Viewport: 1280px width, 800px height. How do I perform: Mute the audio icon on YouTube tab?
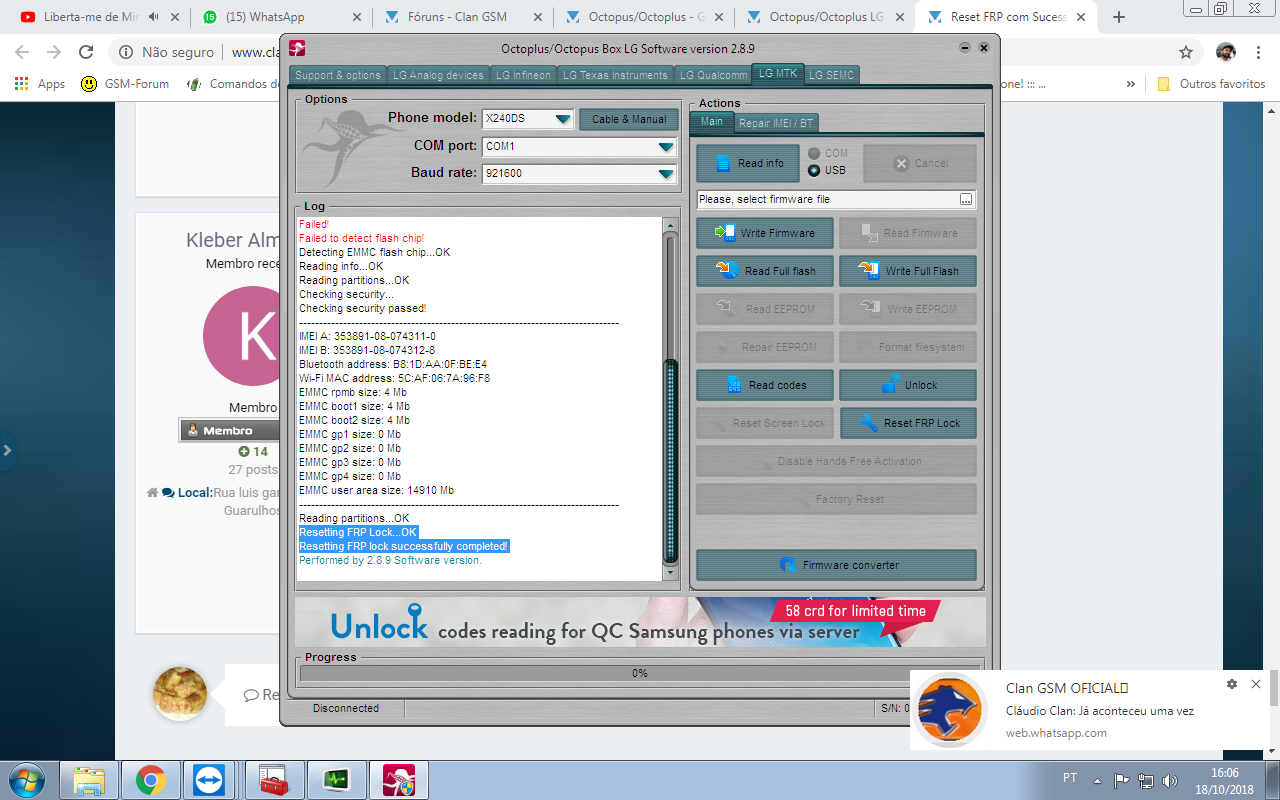tap(153, 17)
